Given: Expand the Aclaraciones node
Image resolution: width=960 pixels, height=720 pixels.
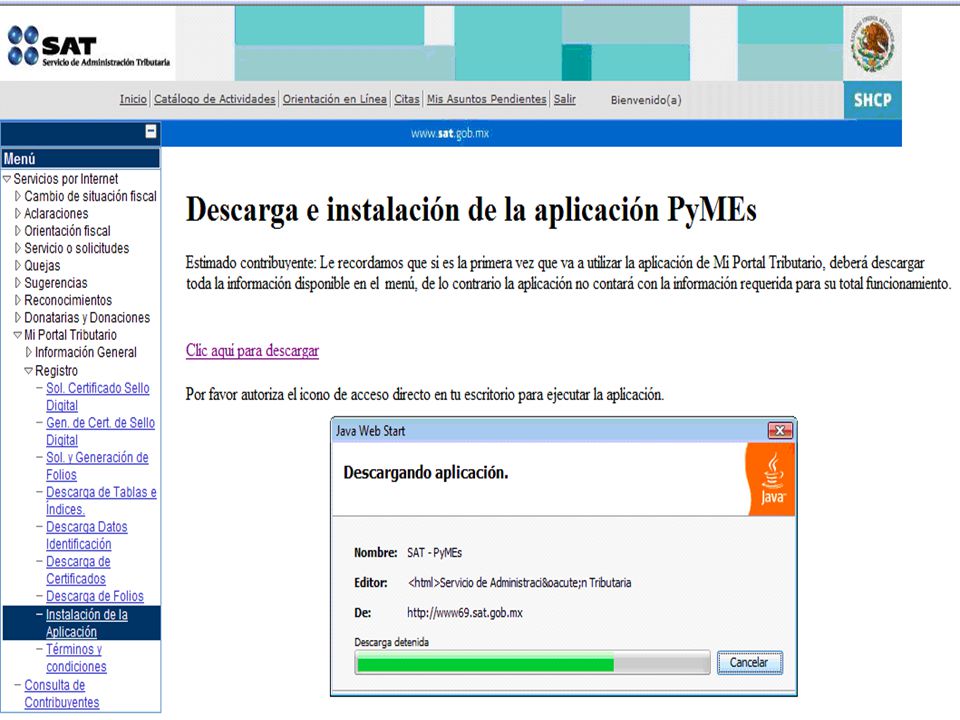Looking at the screenshot, I should (x=18, y=214).
